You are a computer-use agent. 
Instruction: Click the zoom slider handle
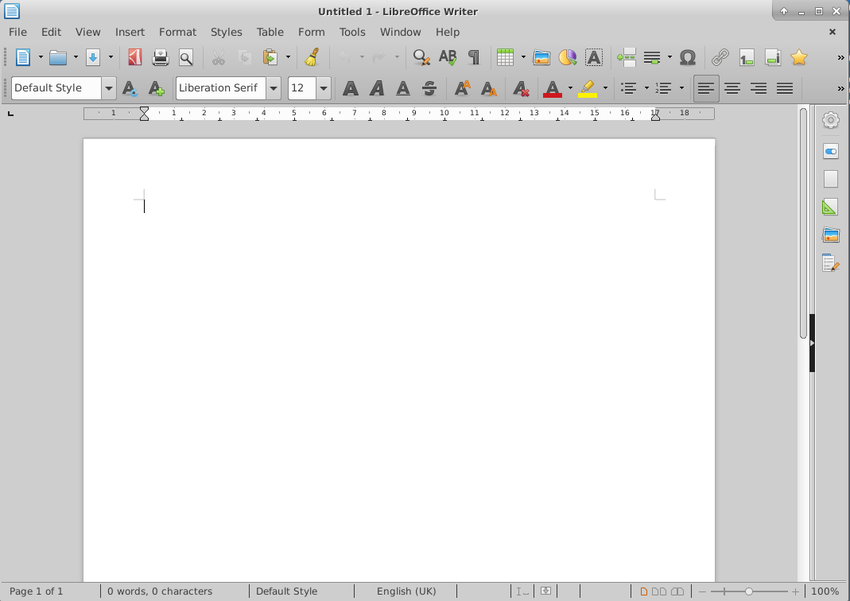(749, 591)
